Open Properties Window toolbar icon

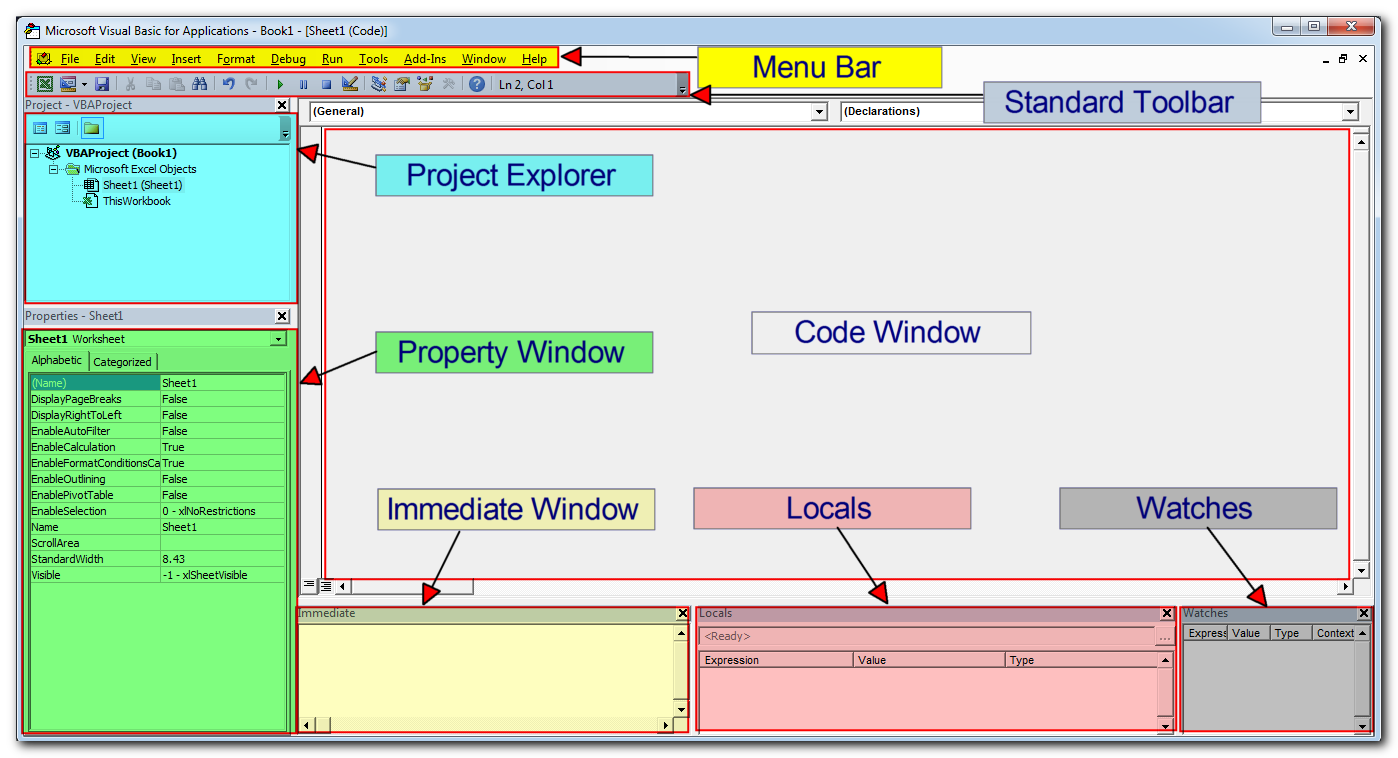point(401,85)
